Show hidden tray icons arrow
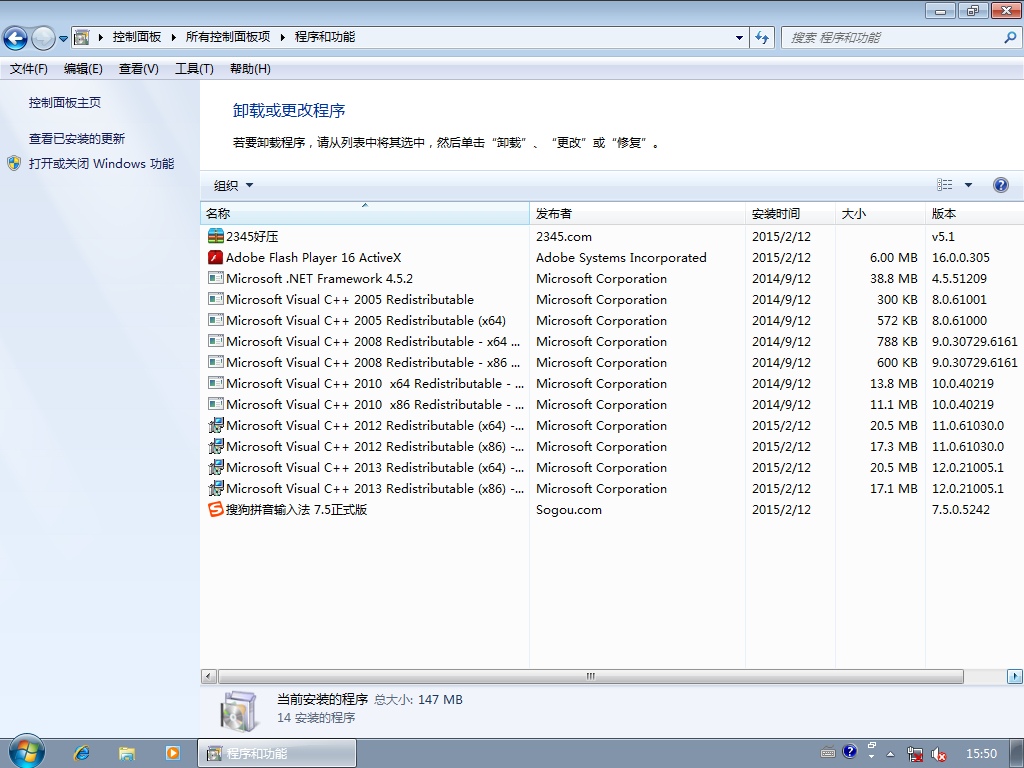The height and width of the screenshot is (768, 1024). (x=890, y=754)
